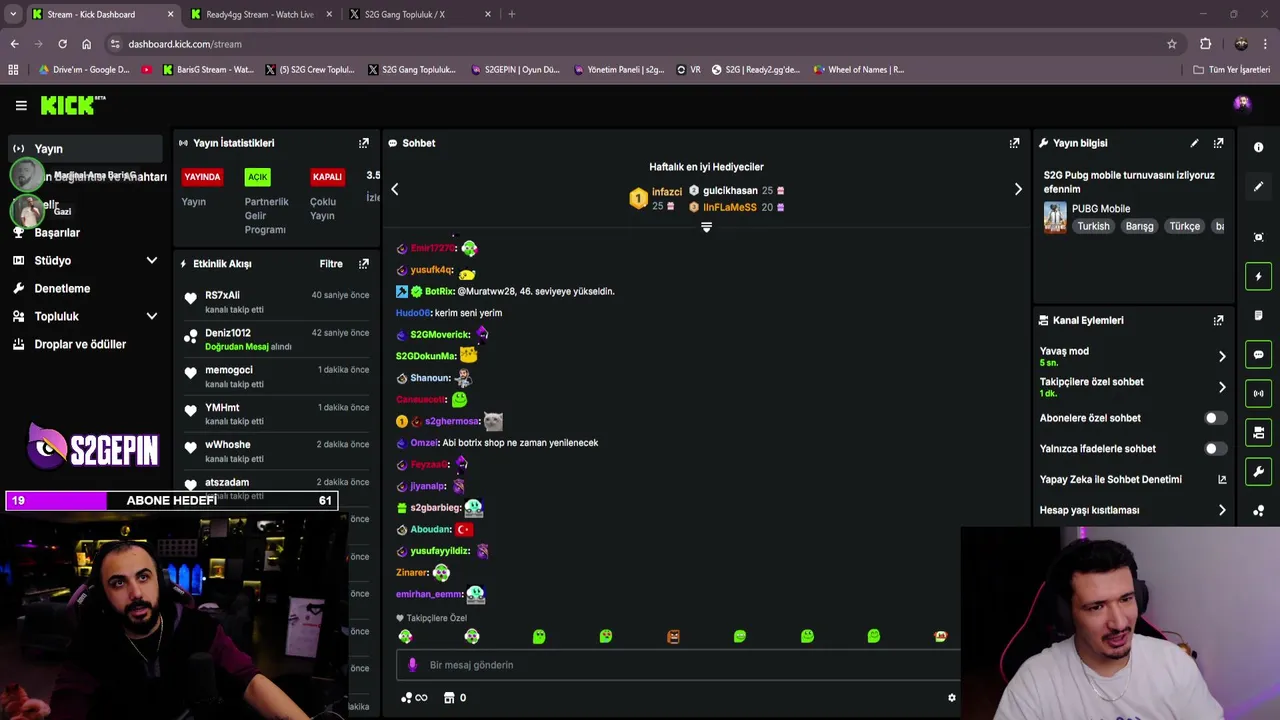The width and height of the screenshot is (1280, 720).
Task: Click the shop icon showing 0 below chat
Action: point(455,698)
